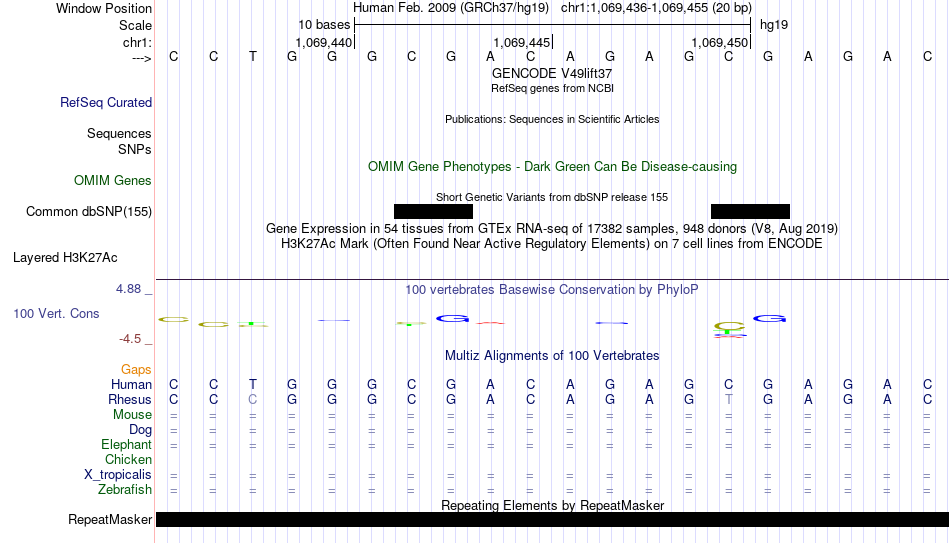Click the left Common dbSNP variant block

click(433, 212)
